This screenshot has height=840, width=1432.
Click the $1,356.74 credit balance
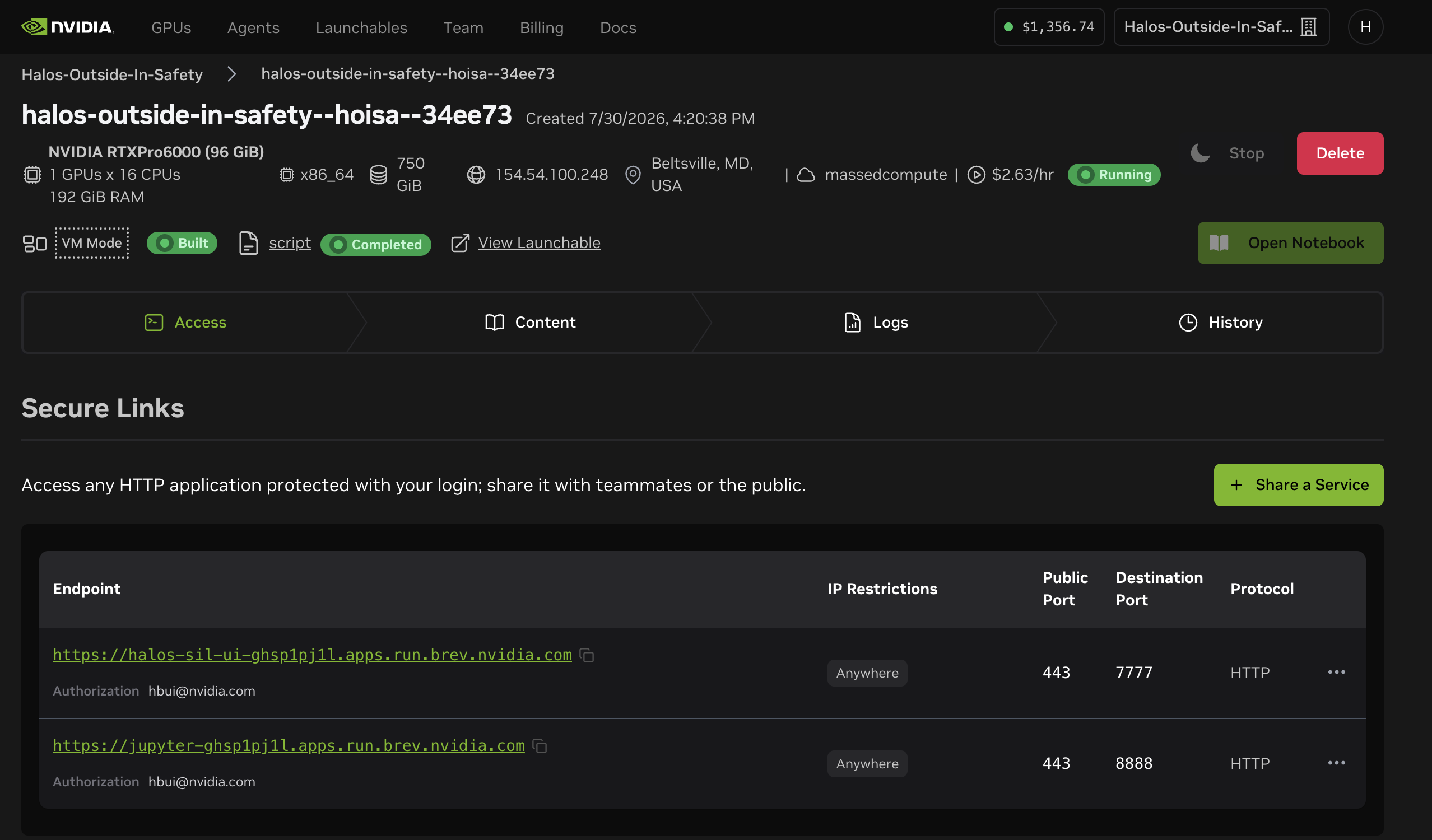click(1049, 27)
